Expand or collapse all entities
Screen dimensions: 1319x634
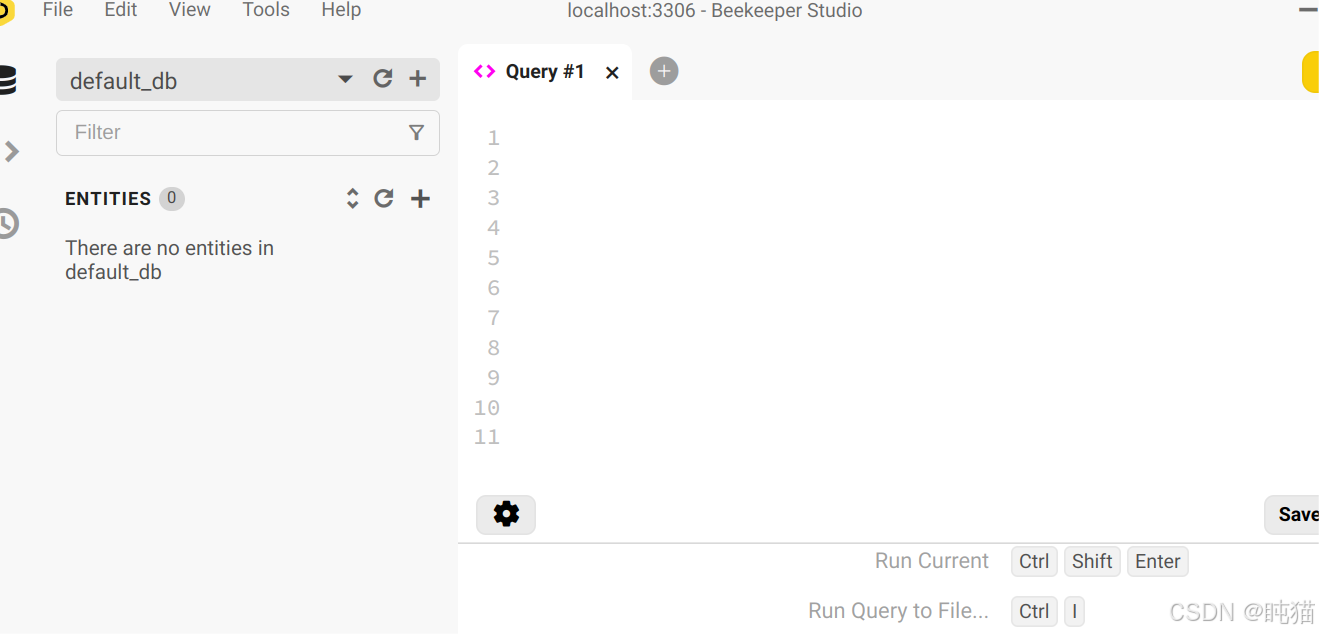point(352,199)
